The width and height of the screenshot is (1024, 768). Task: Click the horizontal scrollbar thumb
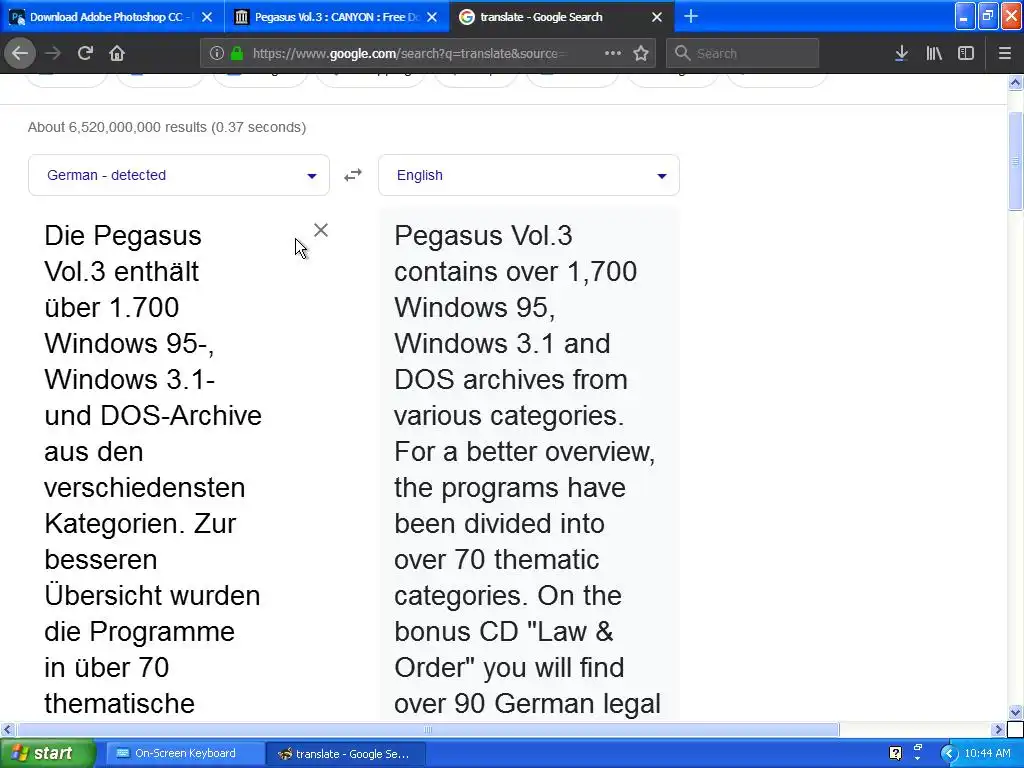coord(428,729)
